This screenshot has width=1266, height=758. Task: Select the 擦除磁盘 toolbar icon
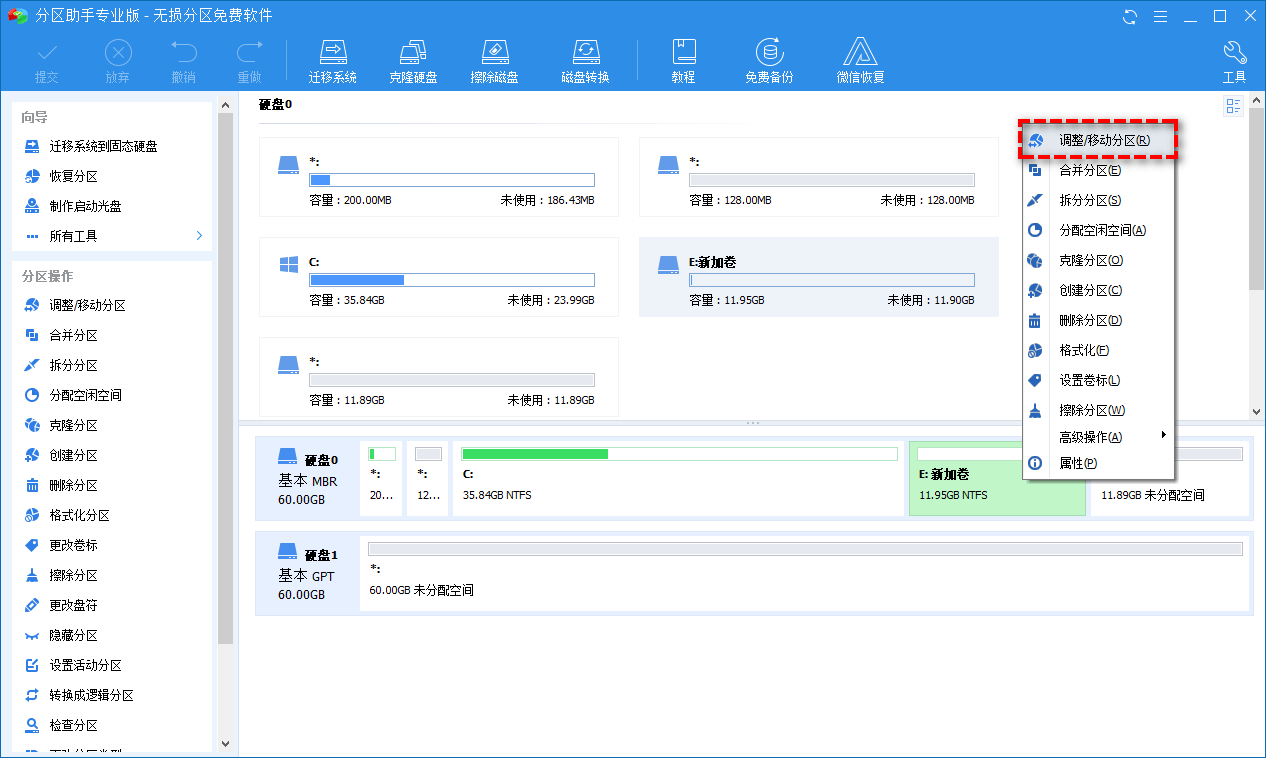494,54
